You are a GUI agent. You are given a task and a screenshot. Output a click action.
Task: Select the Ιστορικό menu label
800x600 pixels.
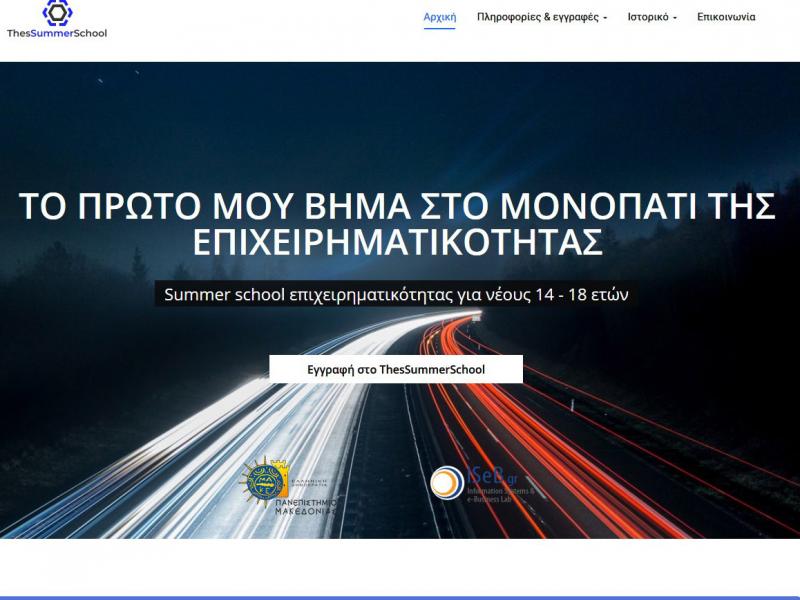(647, 17)
